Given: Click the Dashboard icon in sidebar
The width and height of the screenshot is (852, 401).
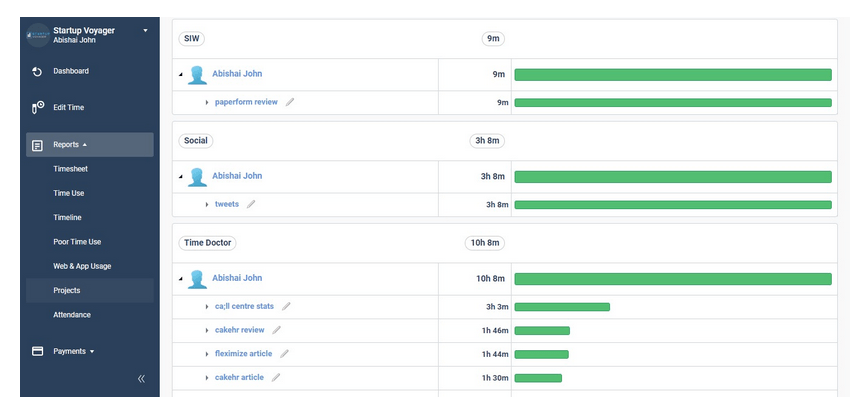Looking at the screenshot, I should tap(37, 71).
